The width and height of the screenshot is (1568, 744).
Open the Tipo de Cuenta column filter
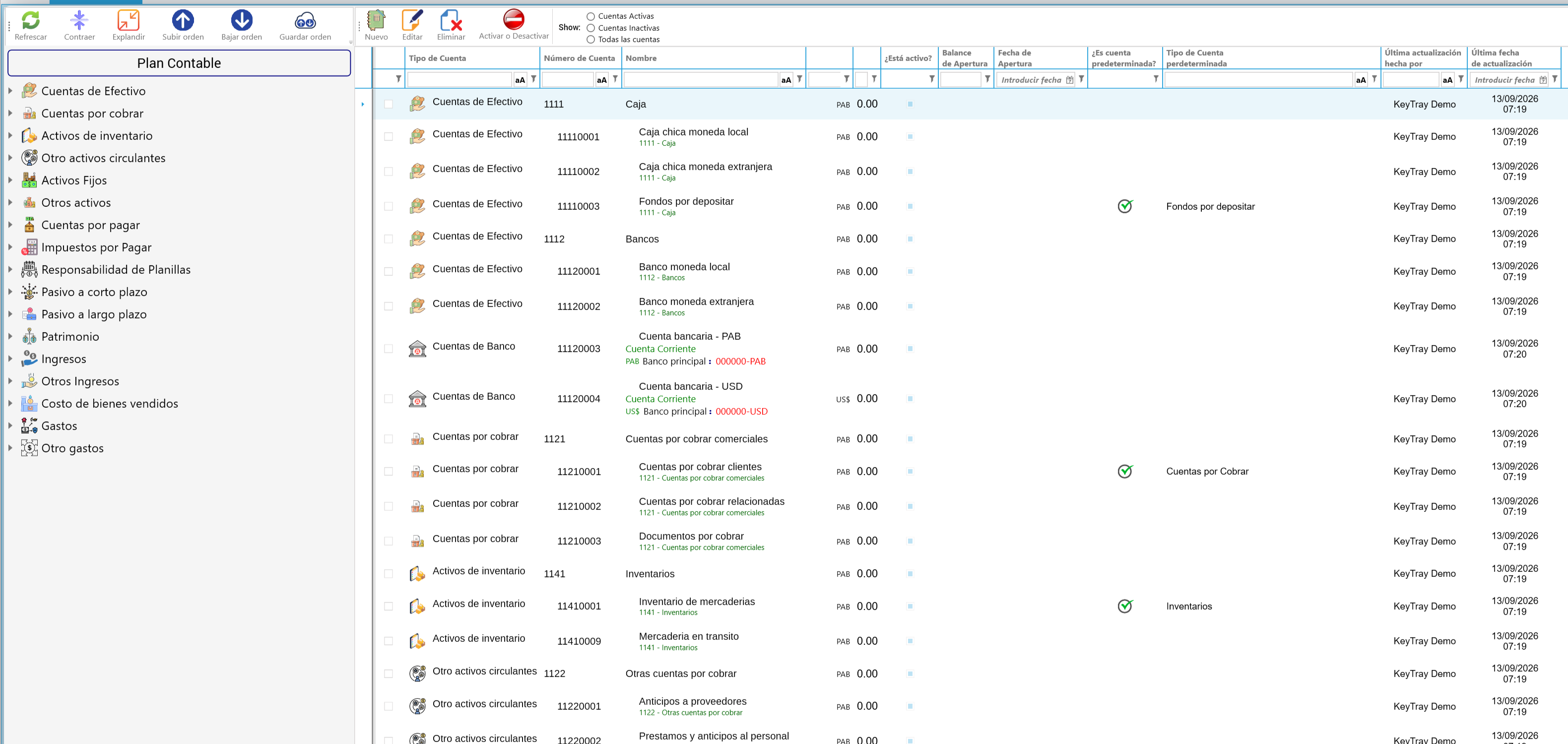pos(533,79)
